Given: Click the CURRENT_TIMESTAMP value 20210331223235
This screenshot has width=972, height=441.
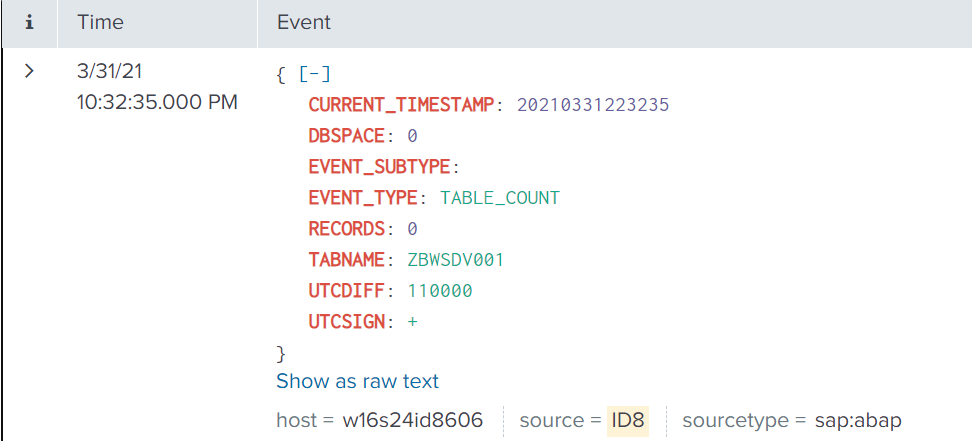Looking at the screenshot, I should 593,105.
